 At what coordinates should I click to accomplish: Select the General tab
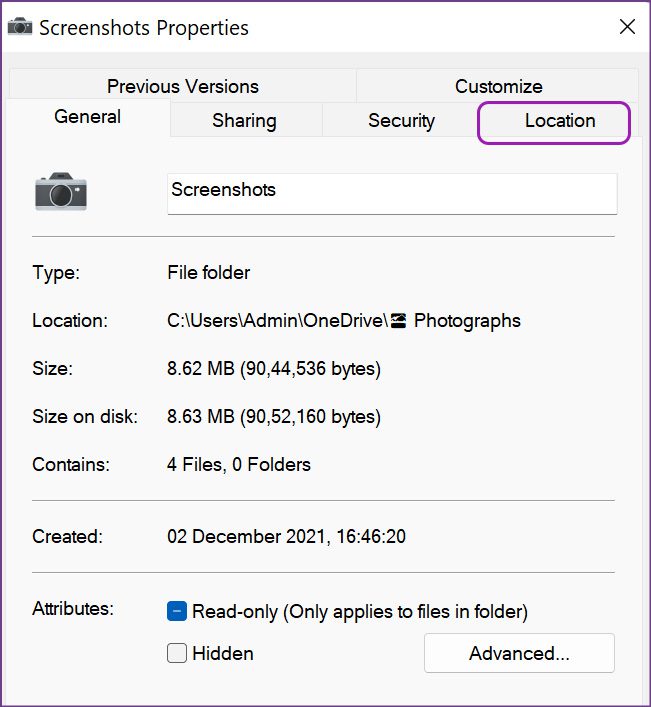(x=88, y=117)
